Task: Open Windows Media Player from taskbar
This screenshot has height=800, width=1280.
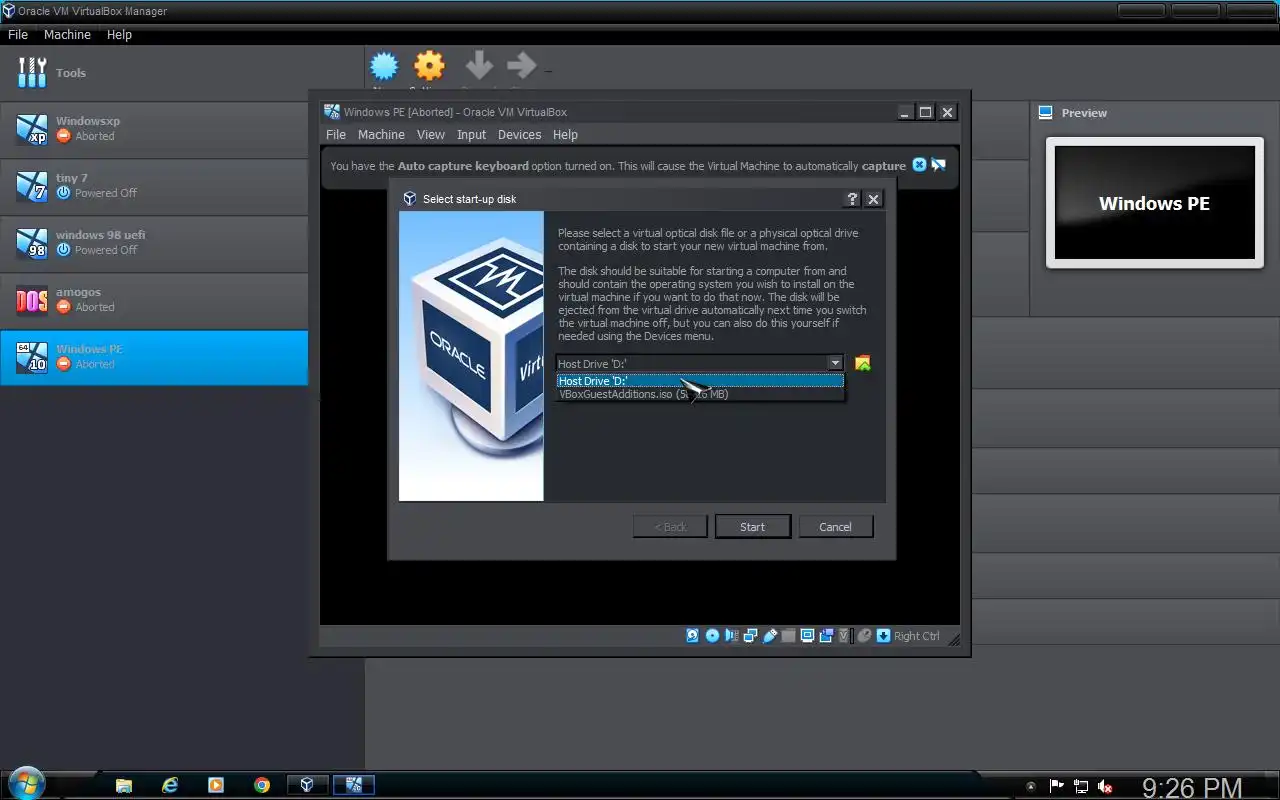Action: coord(216,785)
